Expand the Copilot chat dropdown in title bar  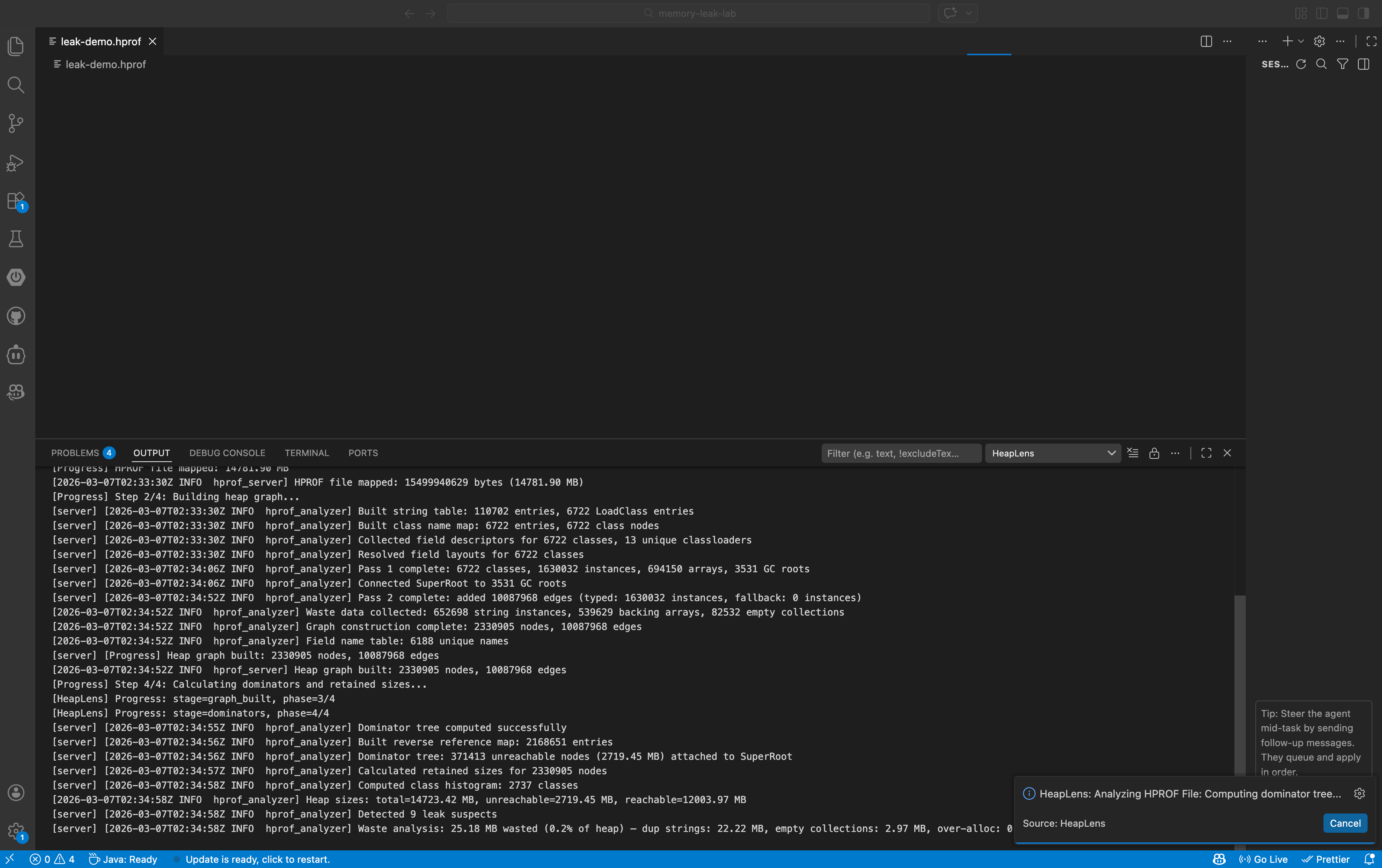[x=969, y=13]
